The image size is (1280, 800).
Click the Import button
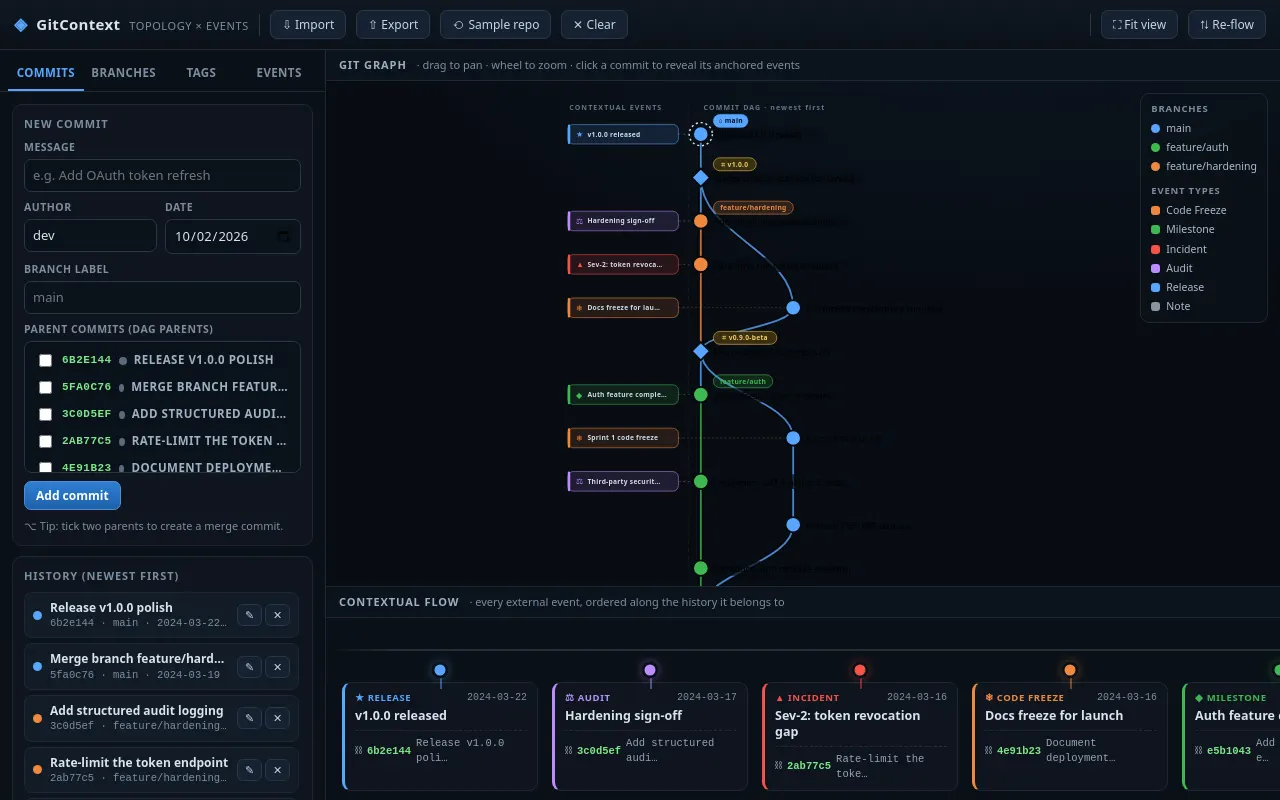[x=308, y=25]
